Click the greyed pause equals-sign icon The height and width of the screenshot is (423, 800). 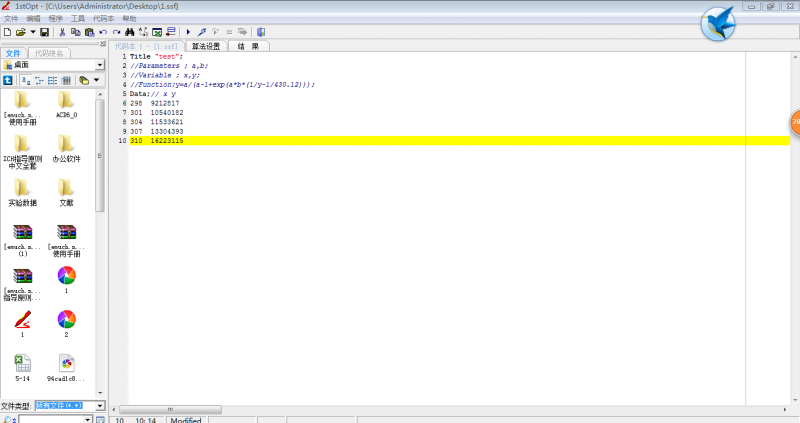229,32
